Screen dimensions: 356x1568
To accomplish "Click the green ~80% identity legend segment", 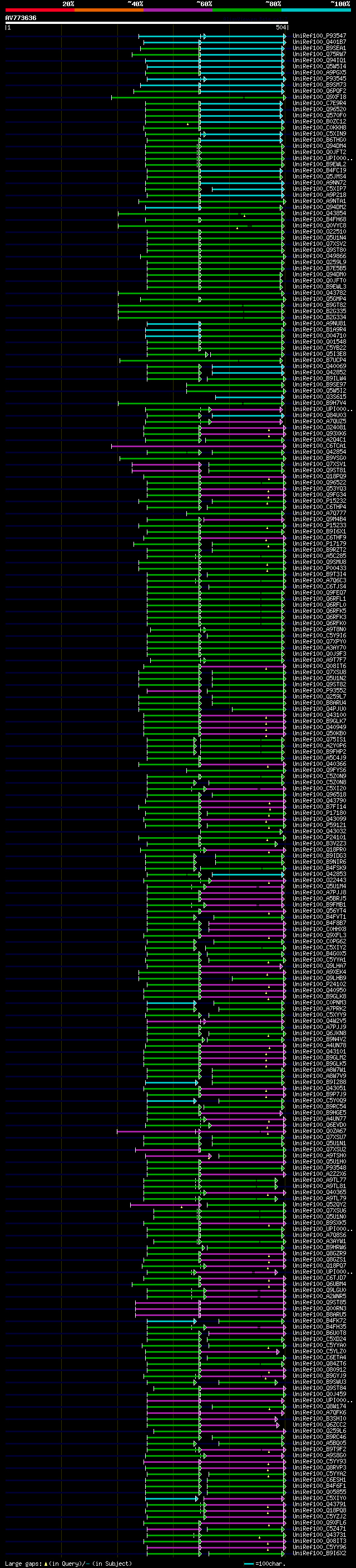I will click(247, 10).
